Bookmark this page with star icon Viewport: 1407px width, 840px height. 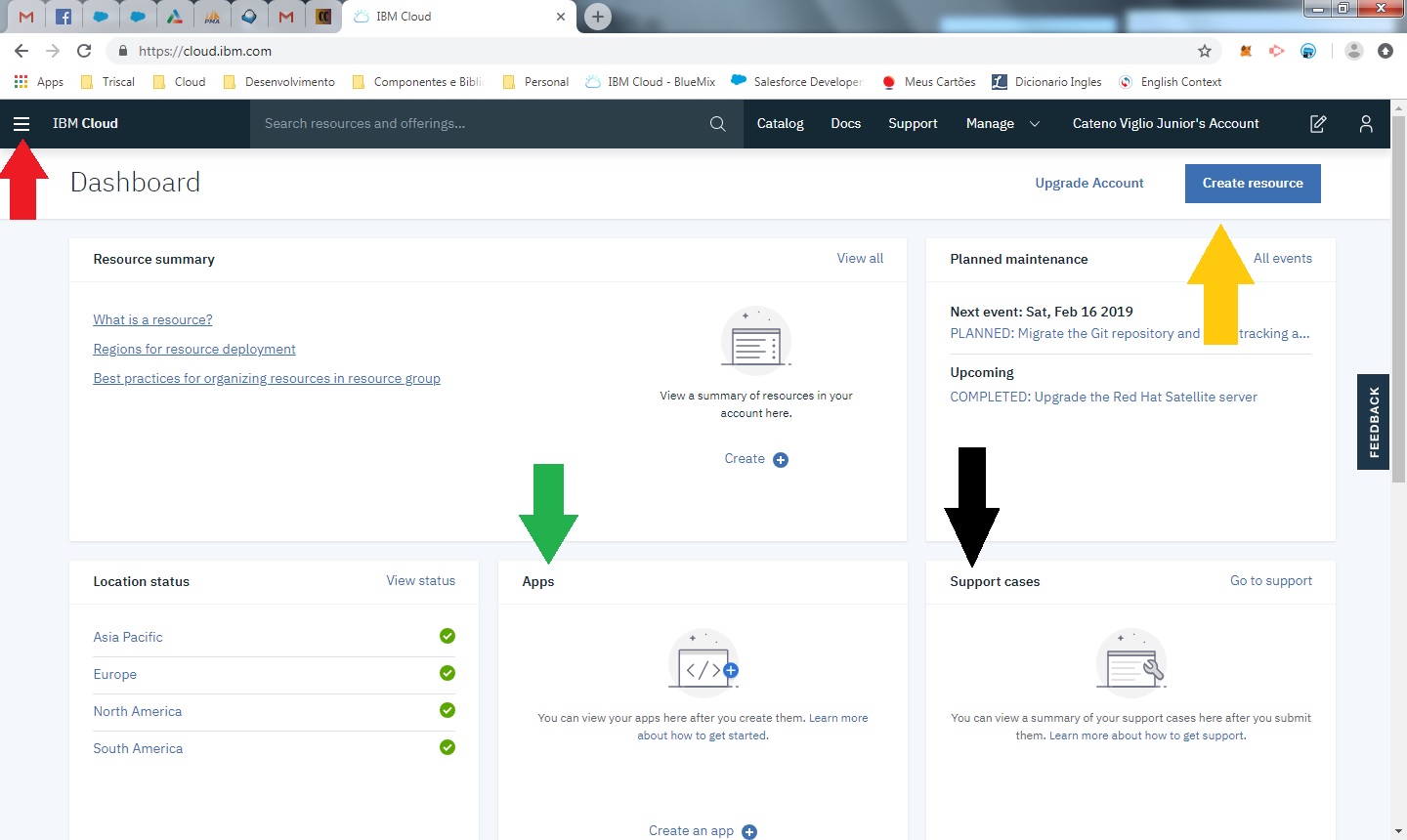click(1205, 51)
